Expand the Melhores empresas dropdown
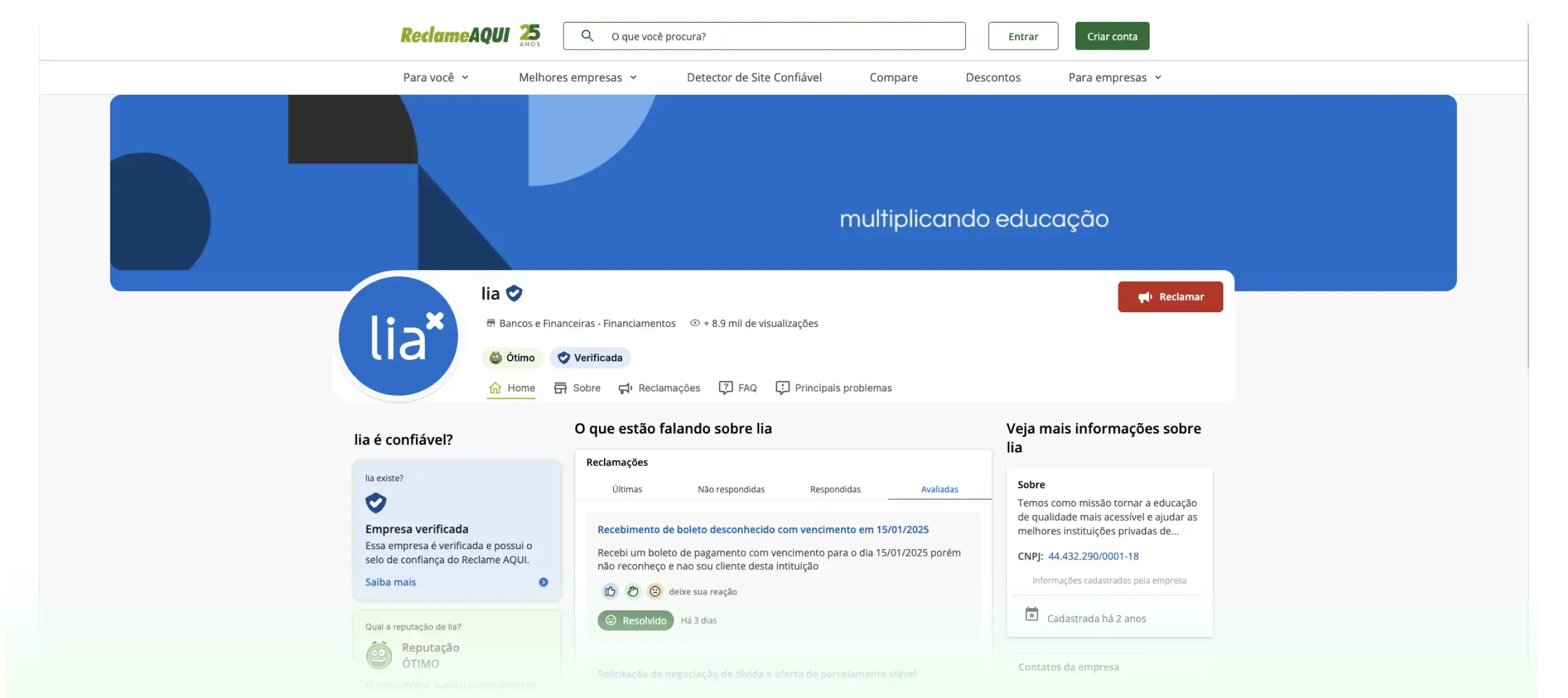This screenshot has width=1568, height=698. 576,77
